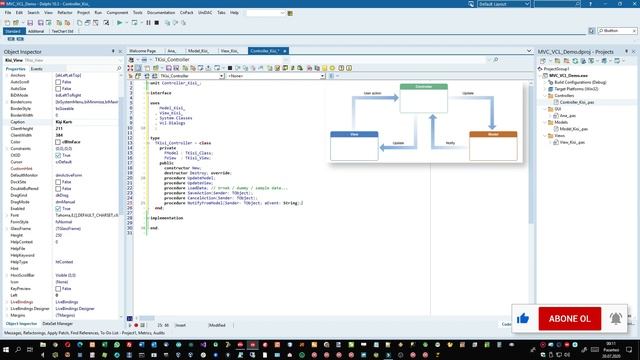Viewport: 640px width, 360px height.
Task: Toggle the DoubleBuffered checkbox
Action: pyautogui.click(x=58, y=189)
